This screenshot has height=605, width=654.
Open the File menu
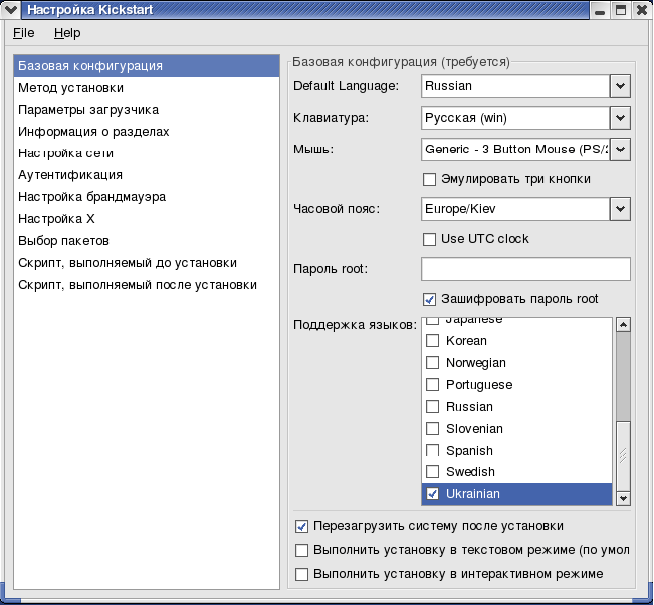[23, 33]
